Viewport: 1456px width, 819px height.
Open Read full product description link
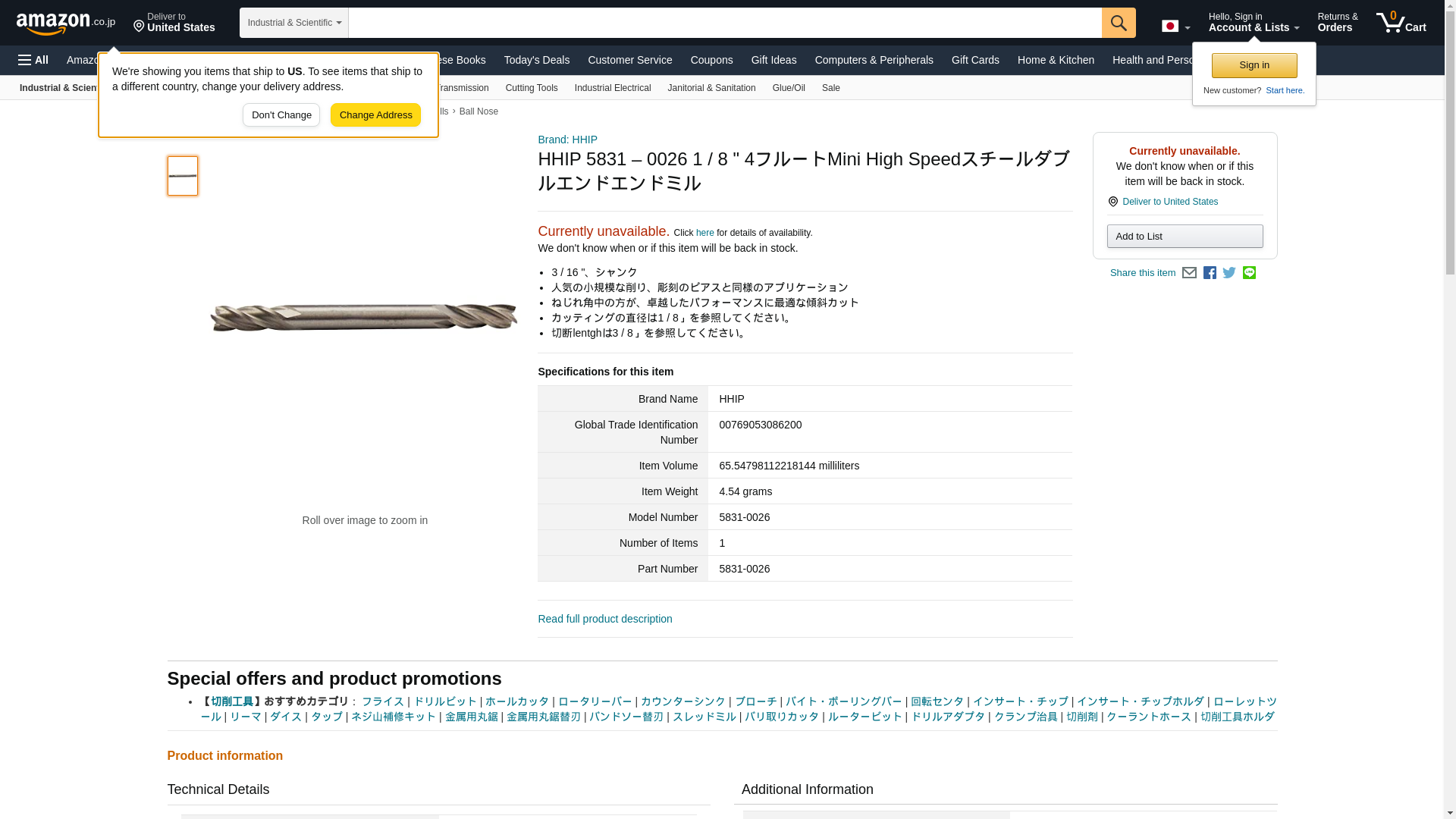604,619
